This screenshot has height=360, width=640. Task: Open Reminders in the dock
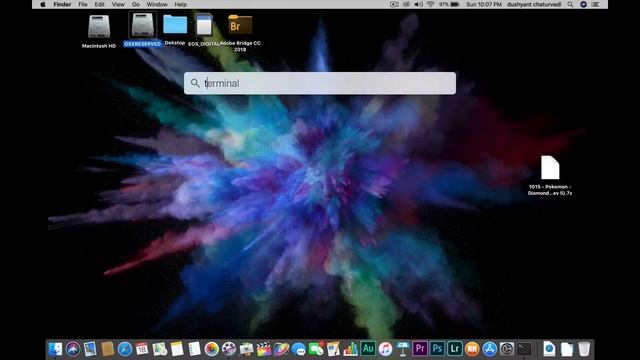pyautogui.click(x=194, y=349)
